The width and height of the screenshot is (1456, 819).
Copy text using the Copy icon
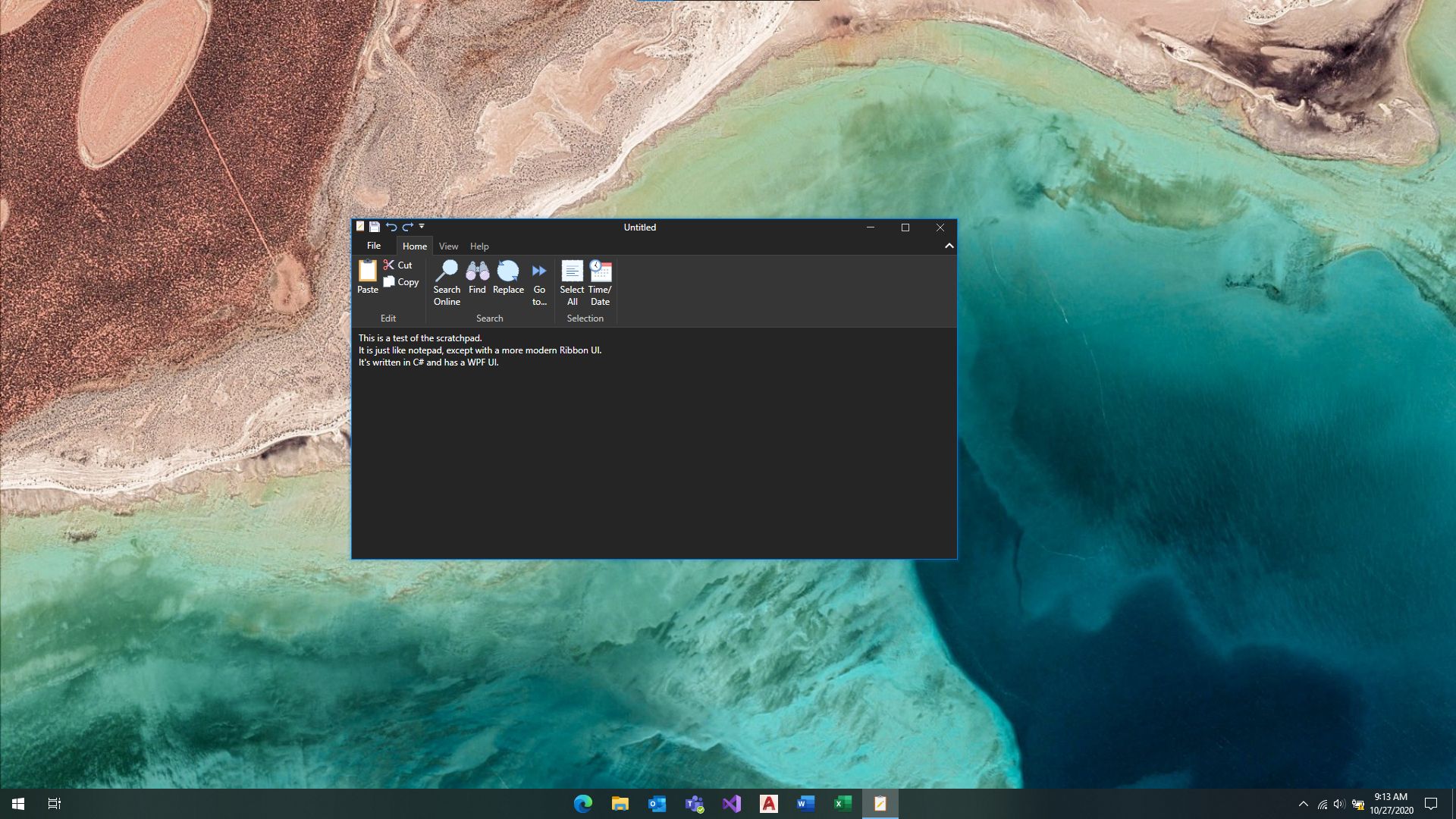tap(401, 281)
